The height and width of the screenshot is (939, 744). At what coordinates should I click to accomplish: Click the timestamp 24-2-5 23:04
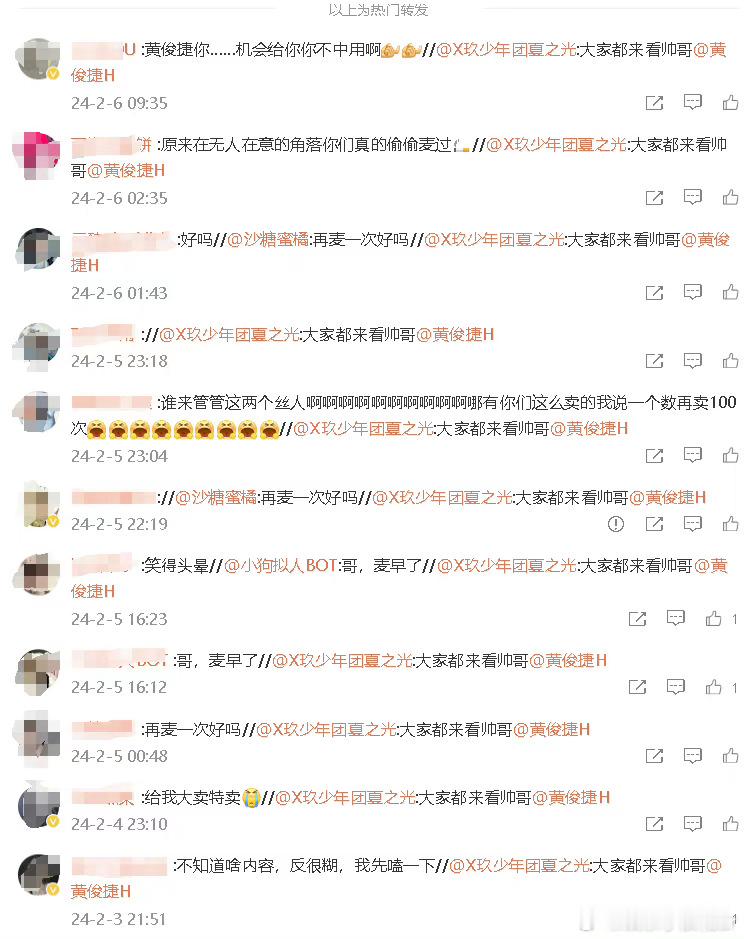(x=119, y=456)
